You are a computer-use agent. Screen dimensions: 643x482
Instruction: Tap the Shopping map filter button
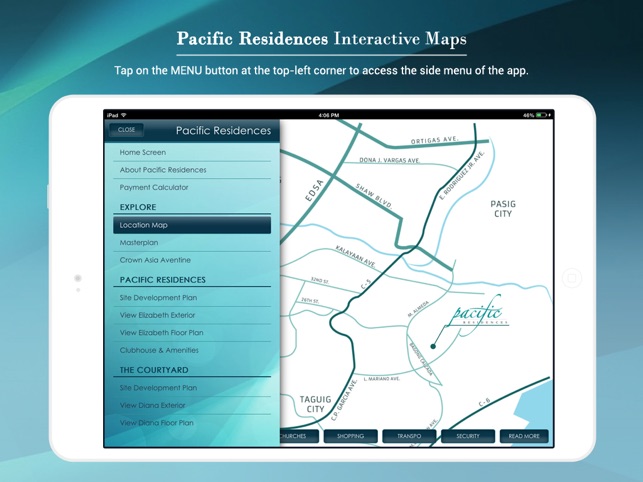(351, 436)
